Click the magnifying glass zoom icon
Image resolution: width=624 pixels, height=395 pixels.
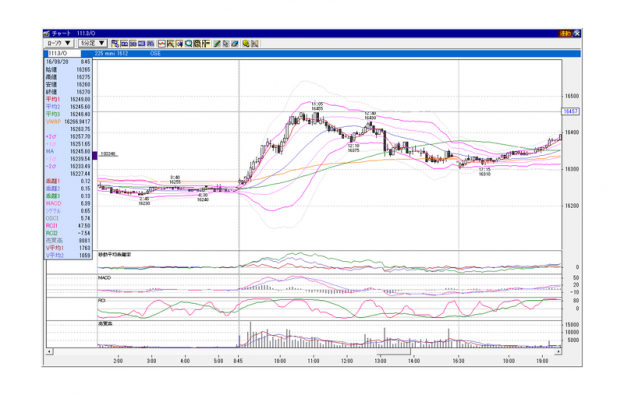[x=188, y=43]
